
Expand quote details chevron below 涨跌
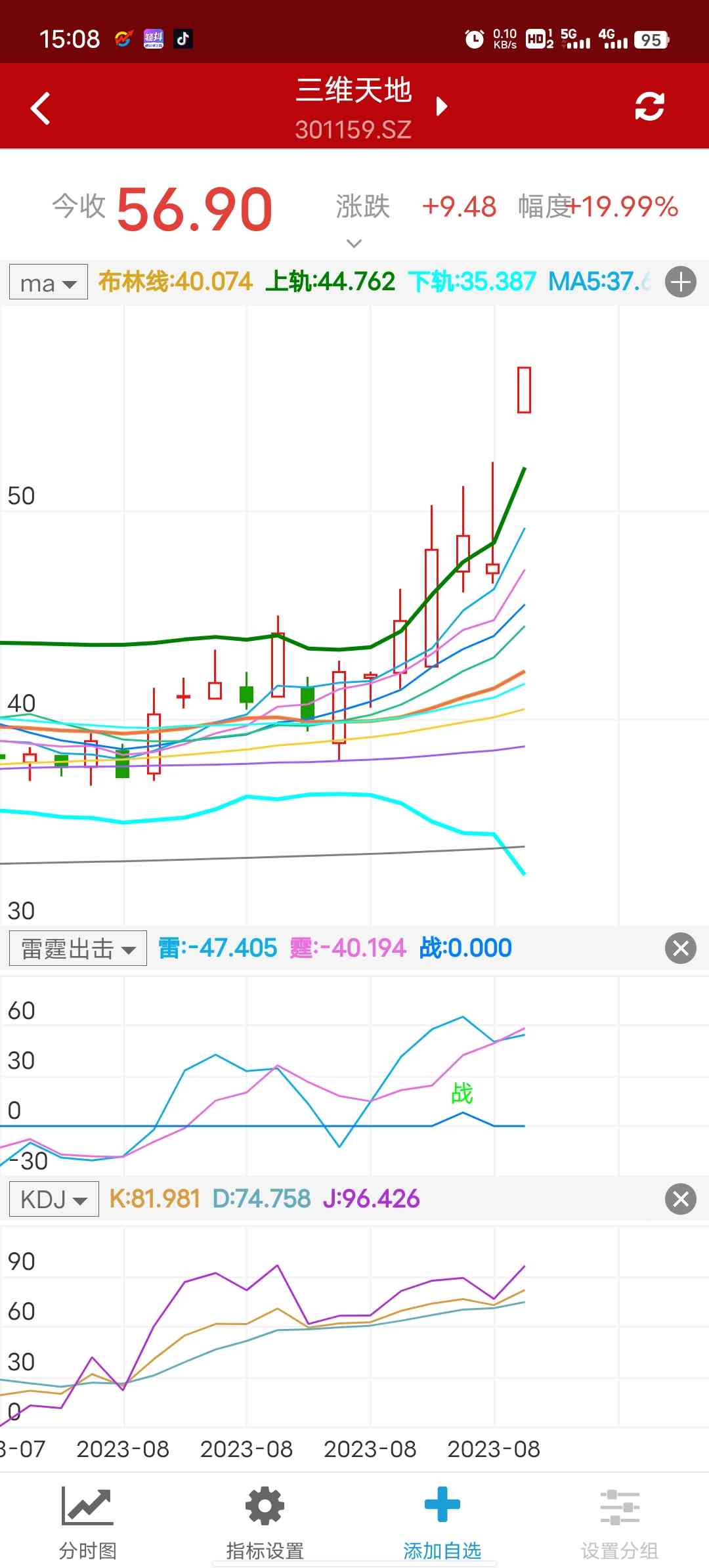354,244
